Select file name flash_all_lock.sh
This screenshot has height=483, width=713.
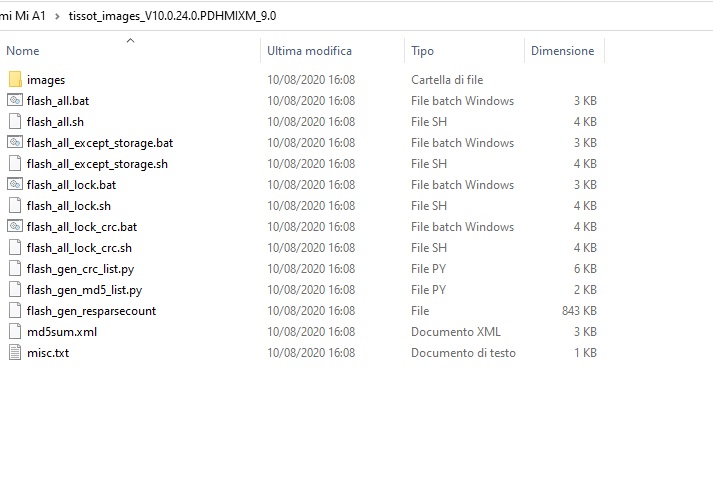tap(69, 206)
